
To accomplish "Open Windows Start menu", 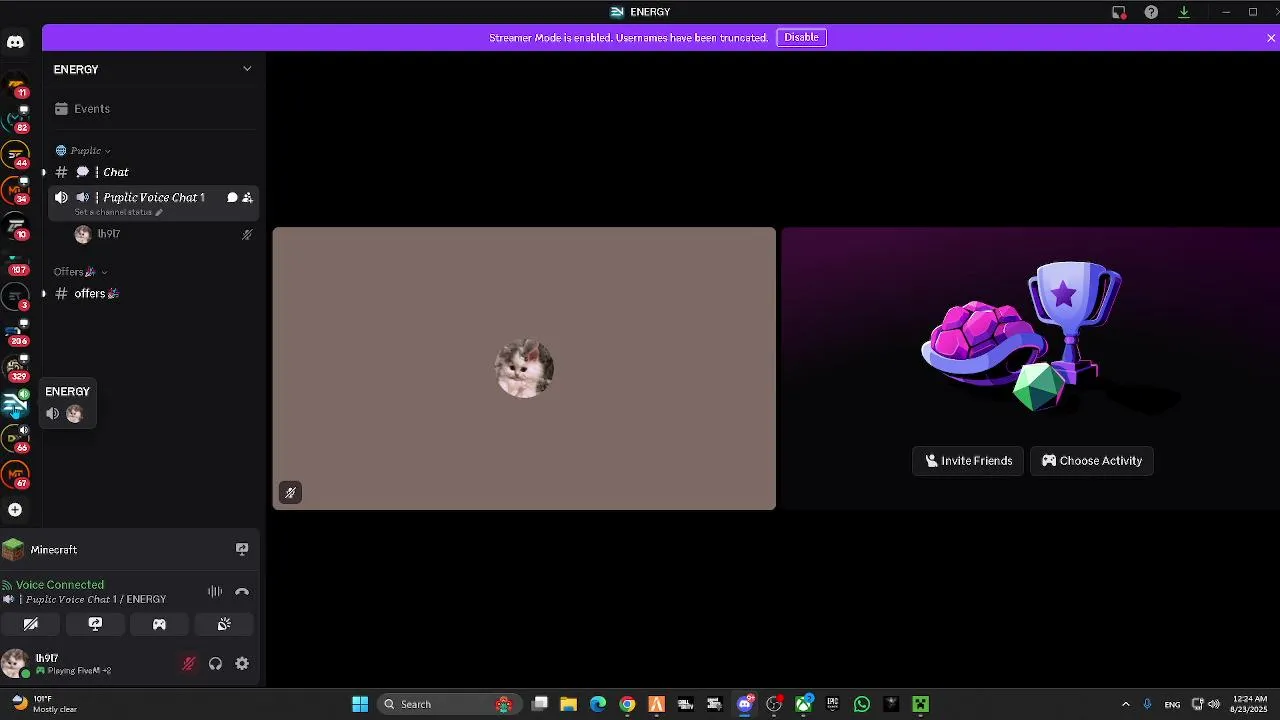I will coord(360,704).
